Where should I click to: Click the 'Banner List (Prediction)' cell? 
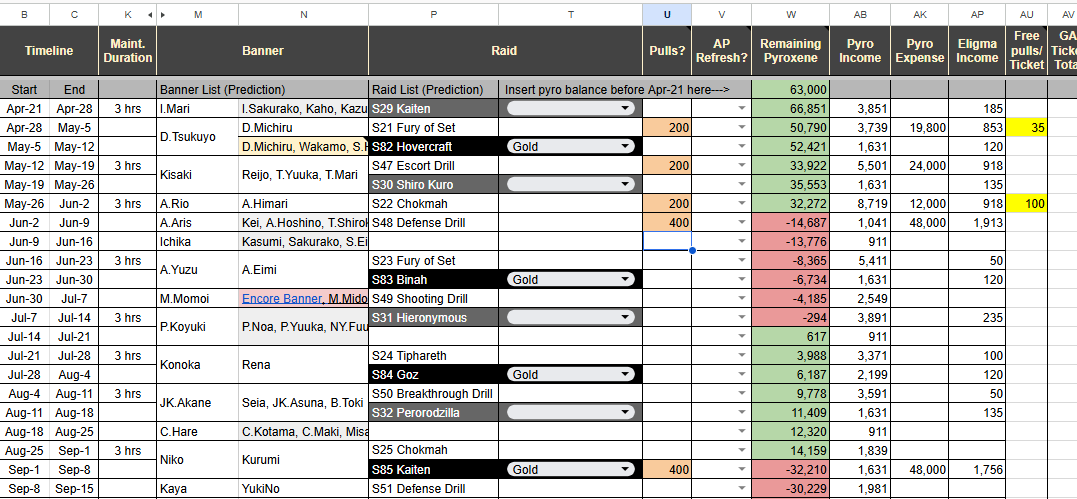(x=262, y=89)
